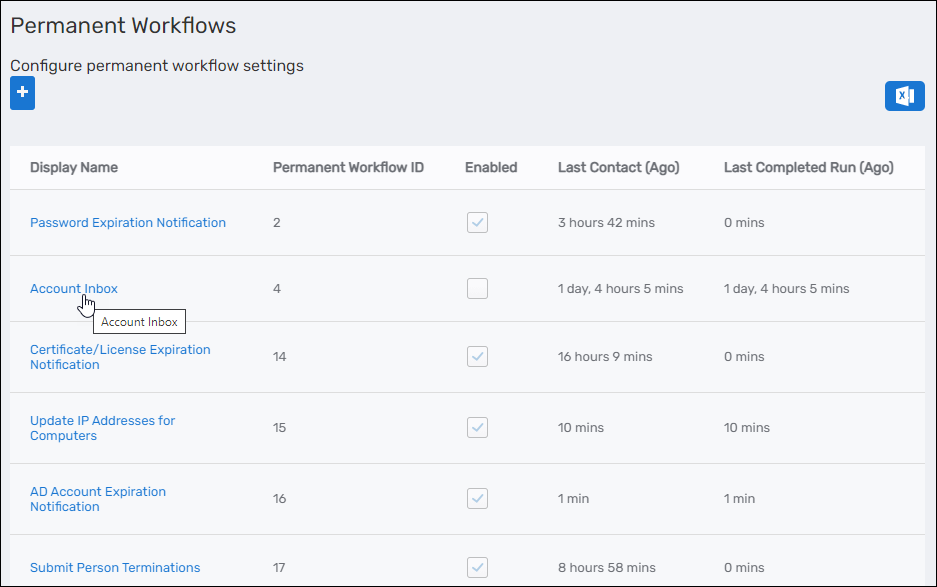This screenshot has height=587, width=937.
Task: Sort by Display Name column header
Action: (x=73, y=168)
